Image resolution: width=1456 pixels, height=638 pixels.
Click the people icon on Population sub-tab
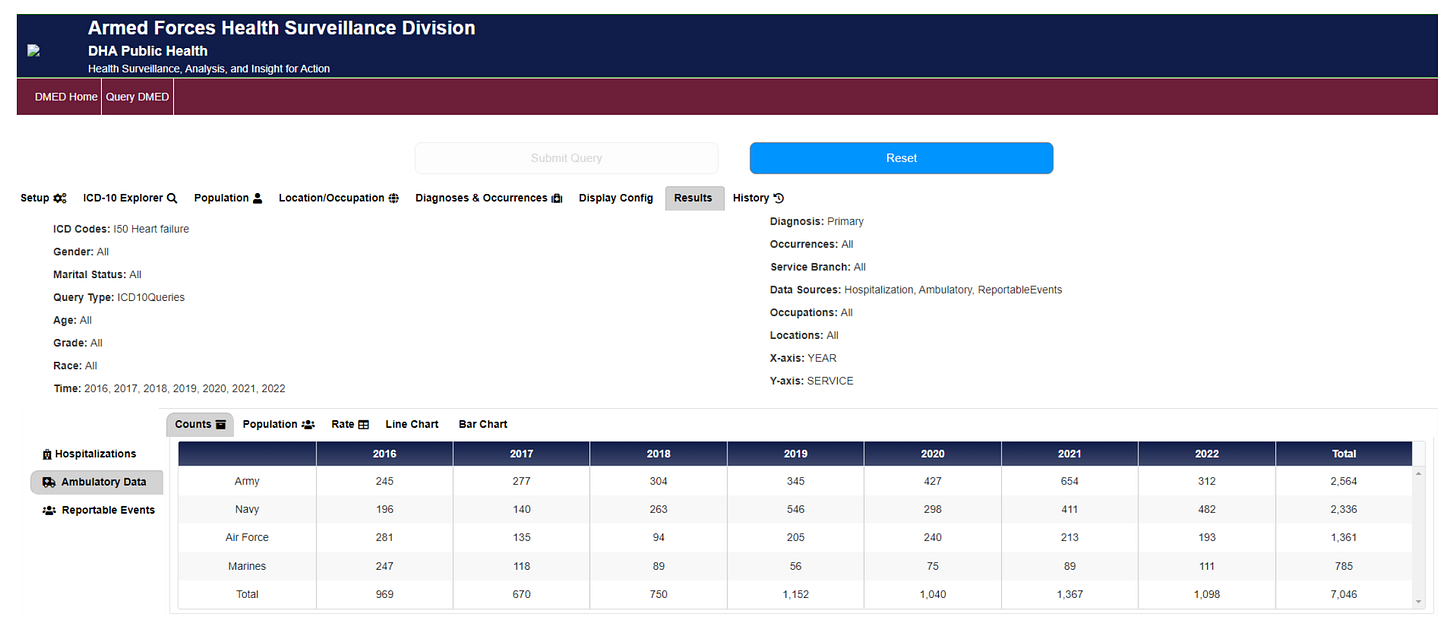pos(308,424)
